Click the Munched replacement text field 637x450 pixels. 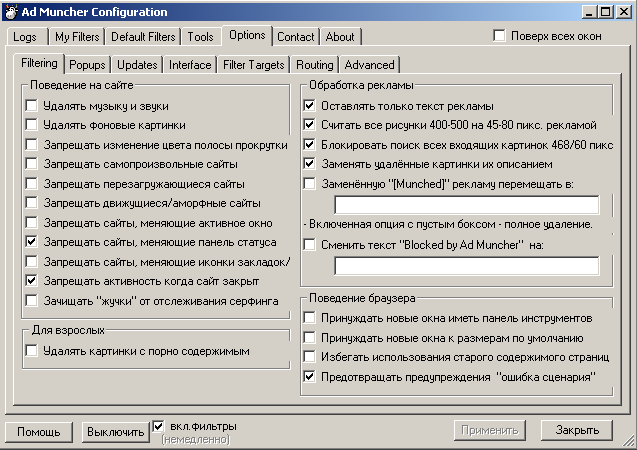click(x=466, y=204)
